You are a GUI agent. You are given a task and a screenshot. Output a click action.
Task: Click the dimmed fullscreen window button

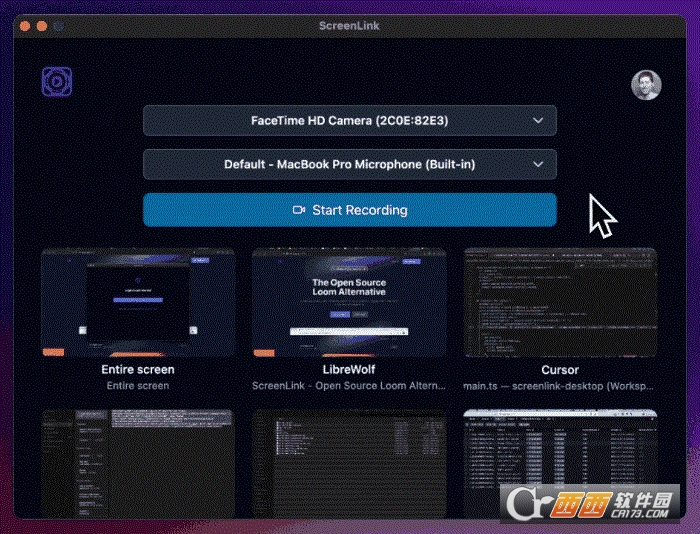[x=58, y=26]
